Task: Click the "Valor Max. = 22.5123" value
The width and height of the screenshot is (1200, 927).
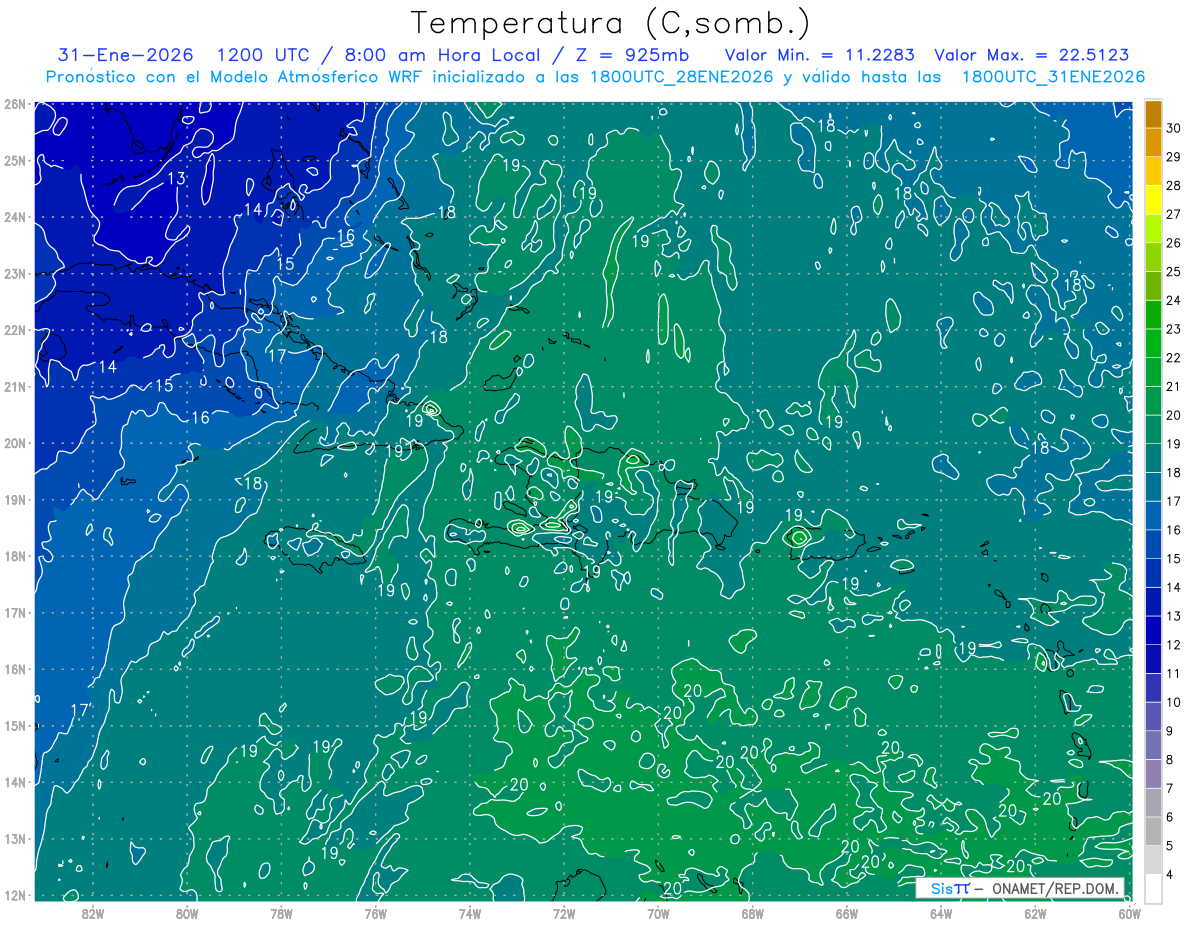Action: tap(1031, 55)
